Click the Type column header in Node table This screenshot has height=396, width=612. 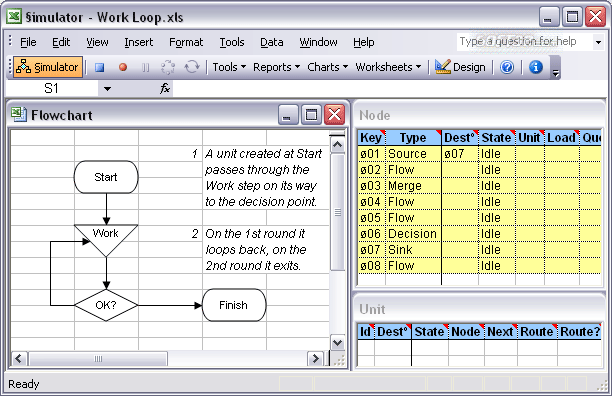[x=413, y=138]
